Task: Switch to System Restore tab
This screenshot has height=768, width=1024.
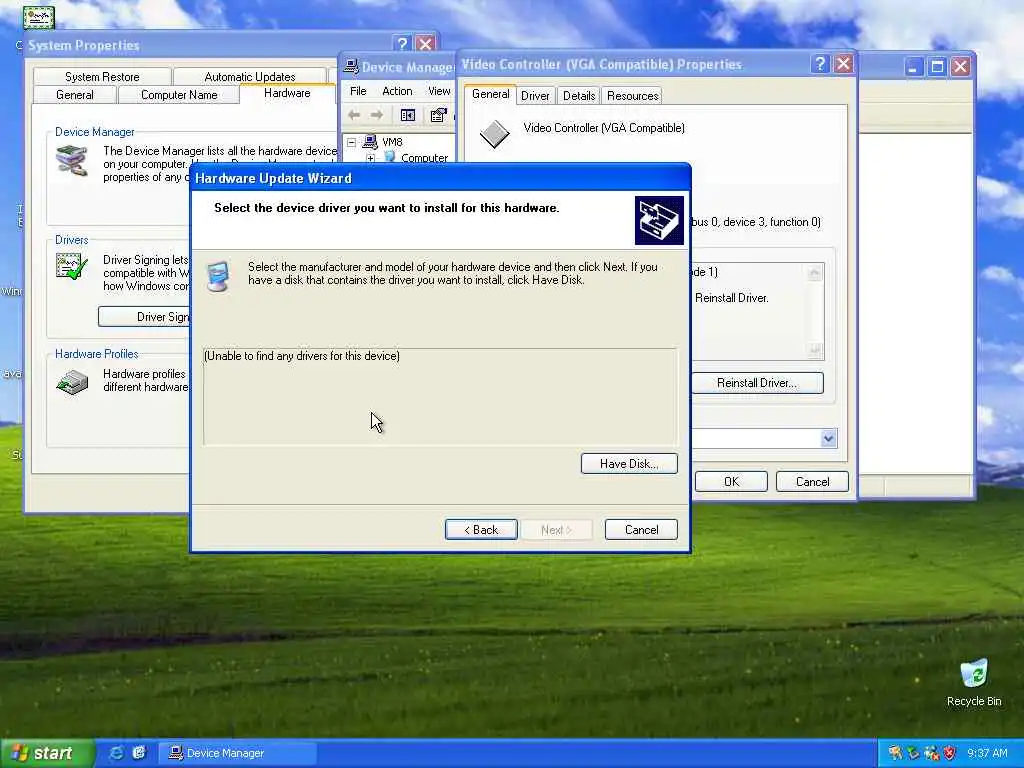Action: (x=102, y=76)
